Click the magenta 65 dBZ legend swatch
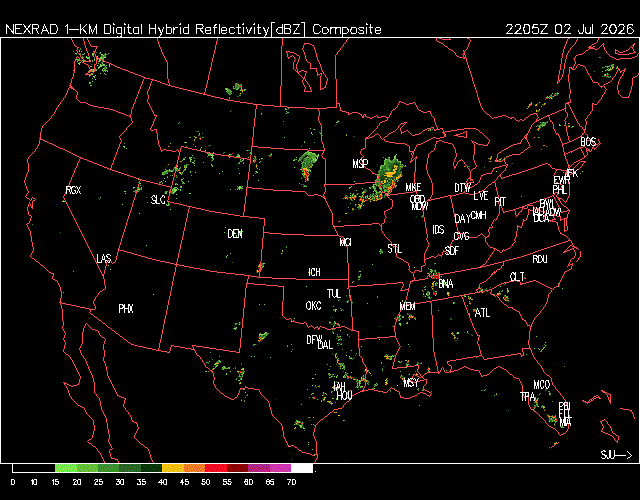Viewport: 640px width, 500px height. point(280,468)
